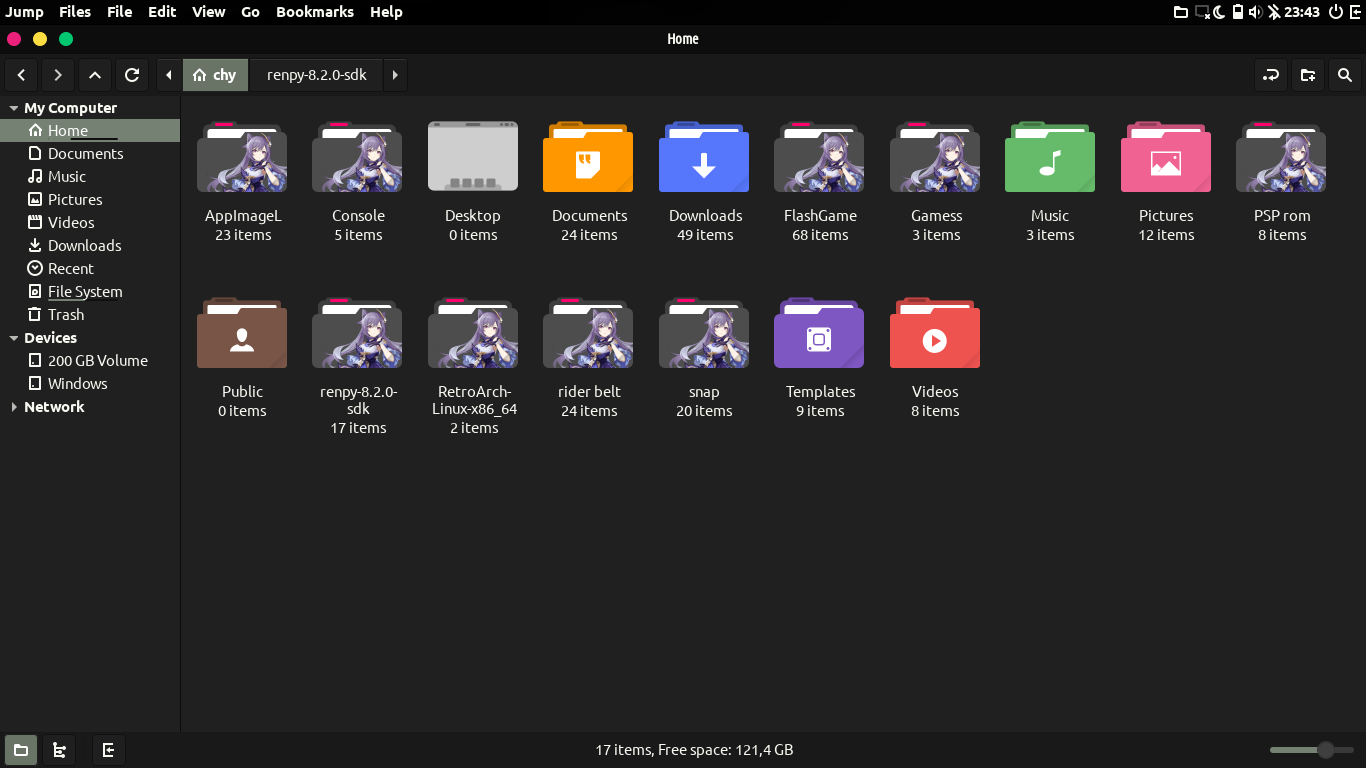Screen dimensions: 1366x768
Task: Toggle location entry path button
Action: click(x=1271, y=75)
